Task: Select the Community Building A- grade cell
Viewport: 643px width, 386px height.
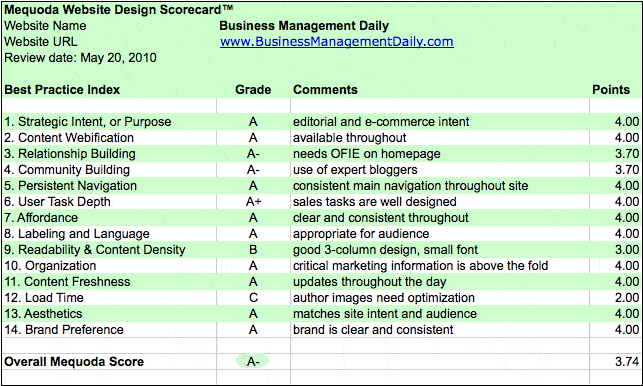Action: click(x=253, y=170)
